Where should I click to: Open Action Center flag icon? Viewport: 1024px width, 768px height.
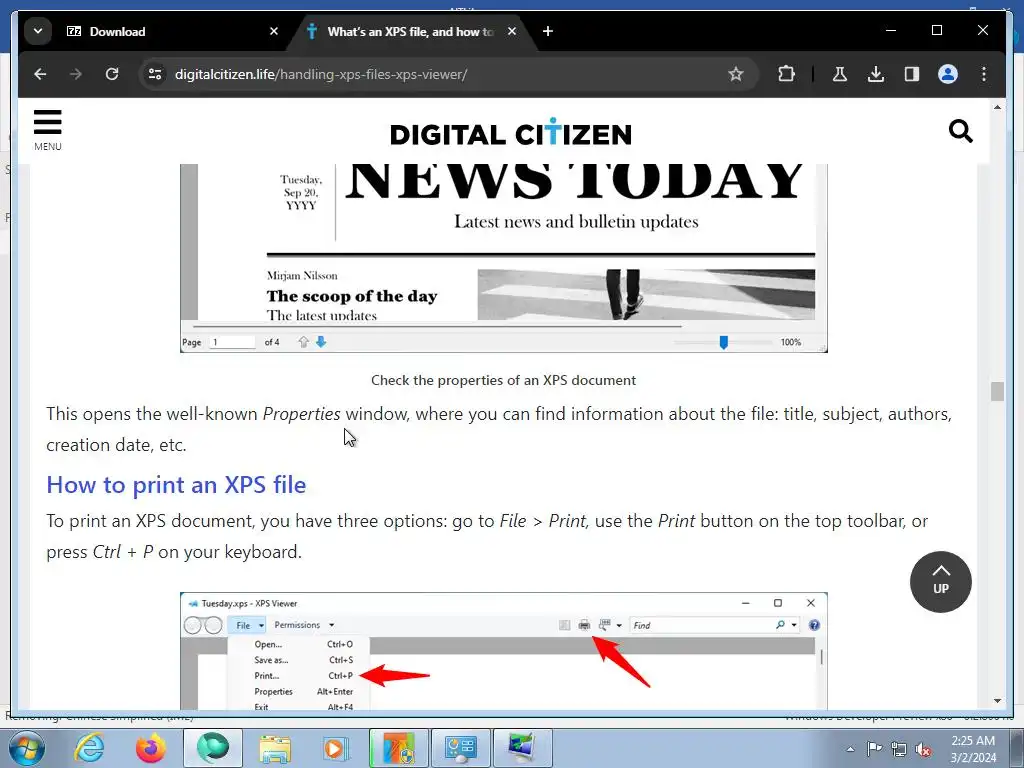click(x=874, y=748)
